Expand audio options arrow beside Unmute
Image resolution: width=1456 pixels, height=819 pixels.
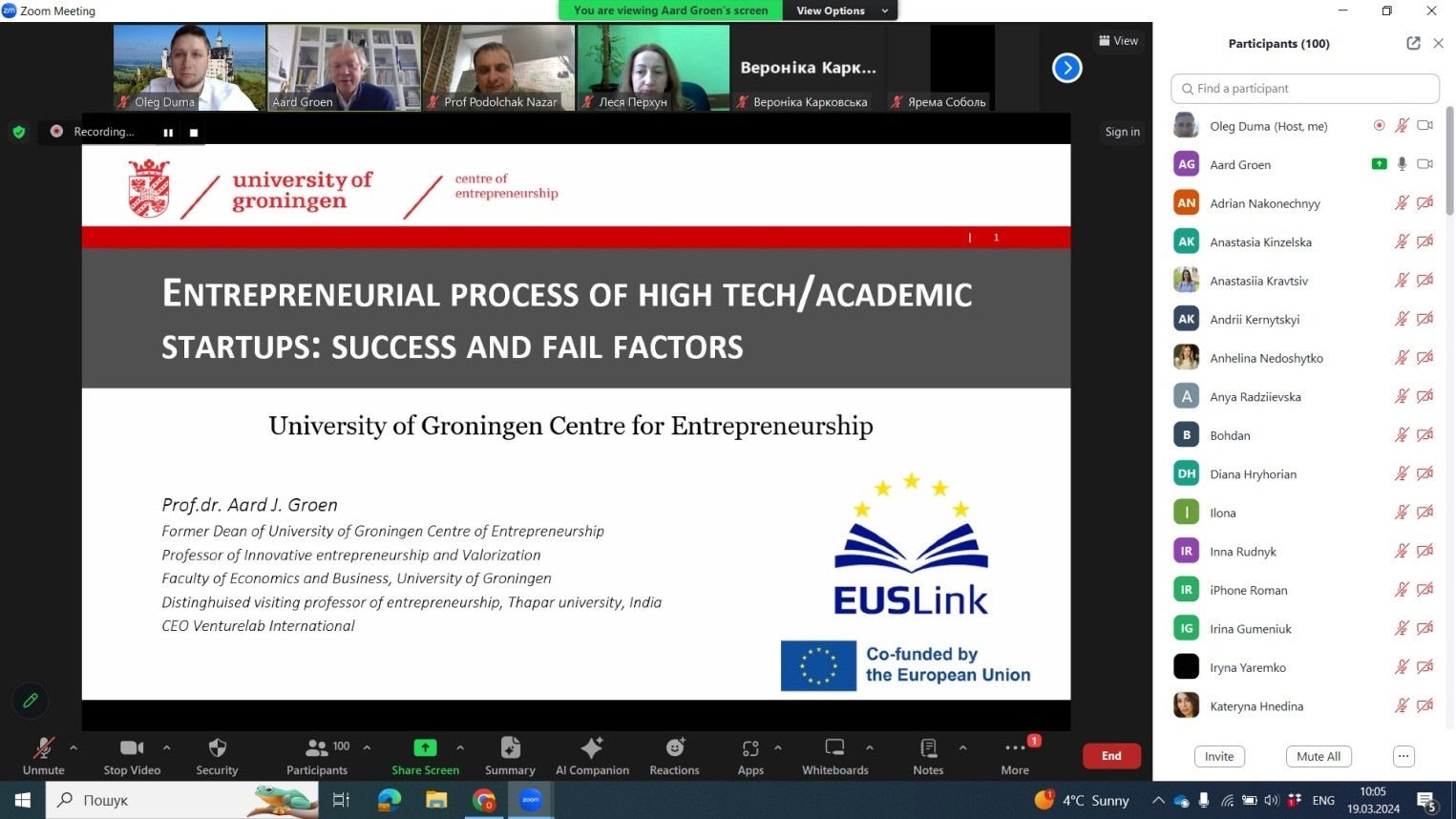pos(74,747)
